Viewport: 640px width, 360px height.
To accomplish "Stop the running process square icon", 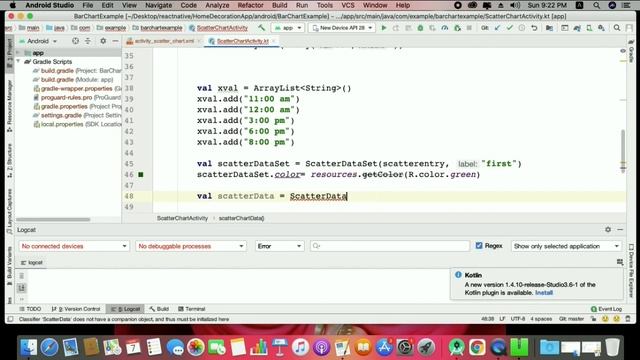I will click(469, 28).
